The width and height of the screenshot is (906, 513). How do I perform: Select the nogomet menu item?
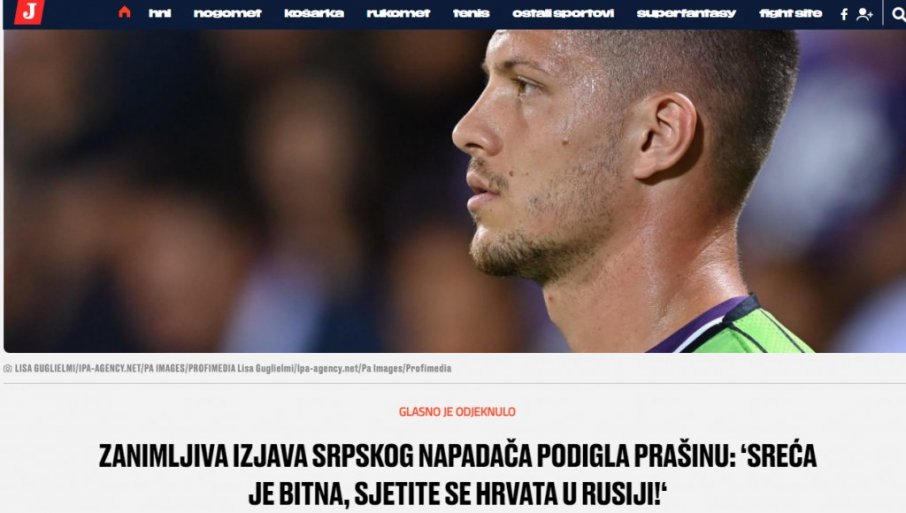[x=227, y=13]
